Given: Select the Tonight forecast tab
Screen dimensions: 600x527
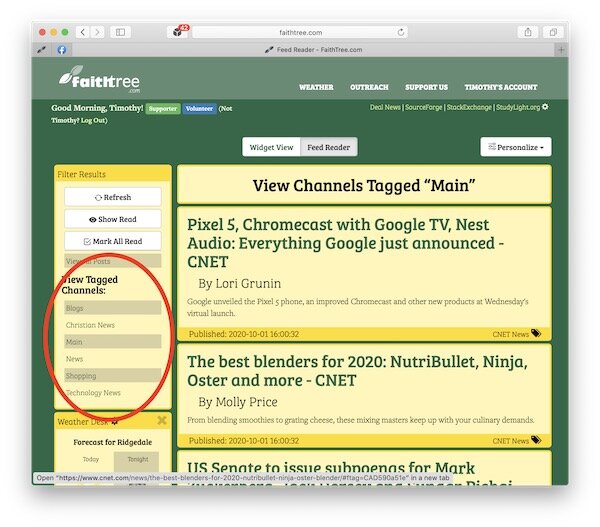Looking at the screenshot, I should click(138, 460).
